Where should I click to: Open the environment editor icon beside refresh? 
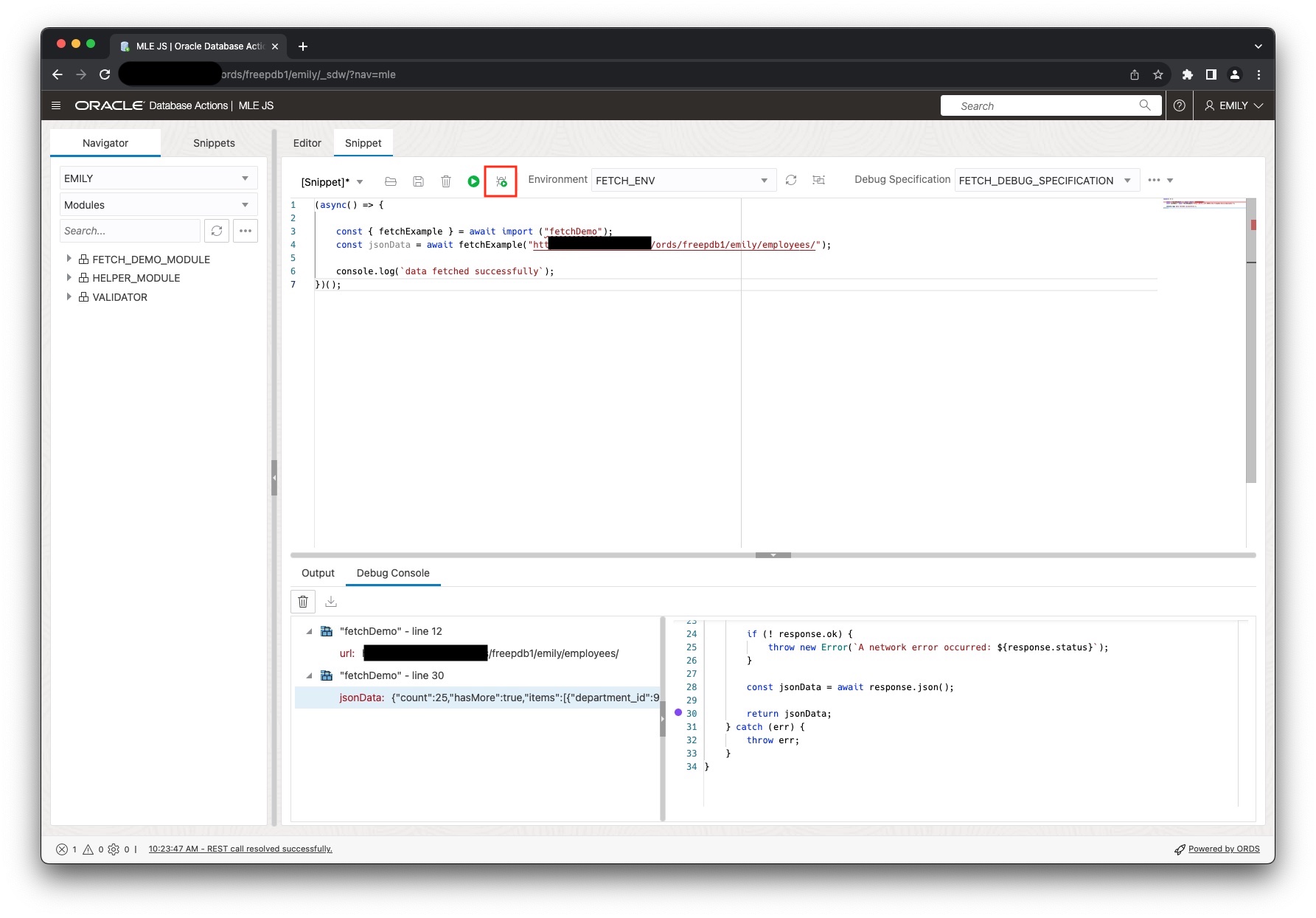pyautogui.click(x=818, y=180)
